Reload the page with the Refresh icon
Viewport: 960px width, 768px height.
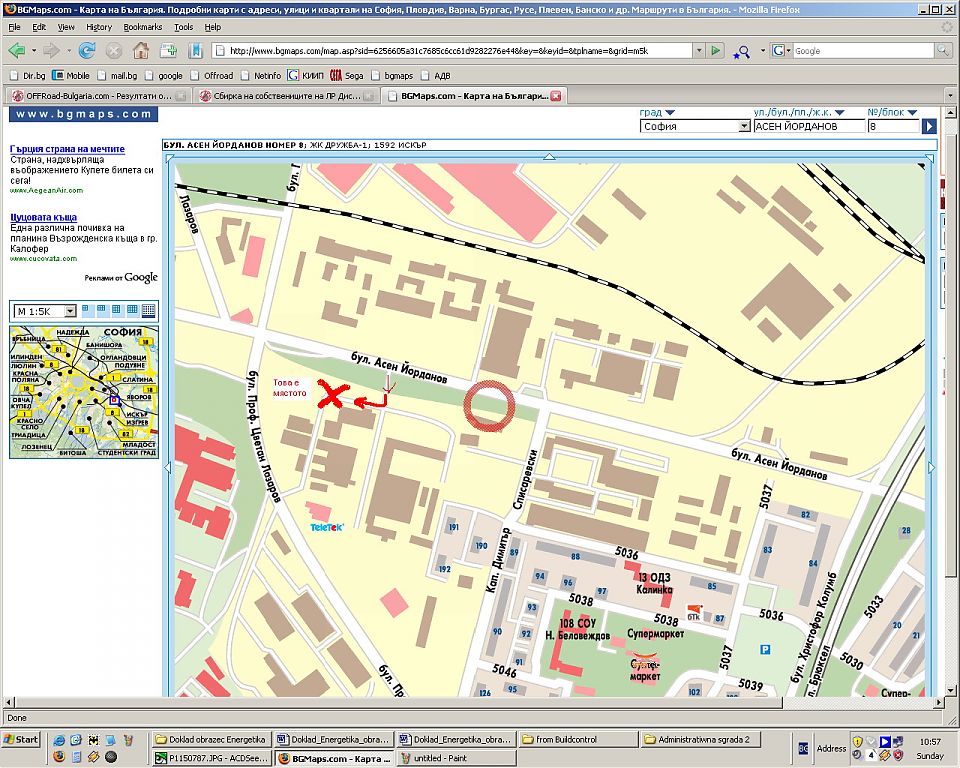pos(87,50)
